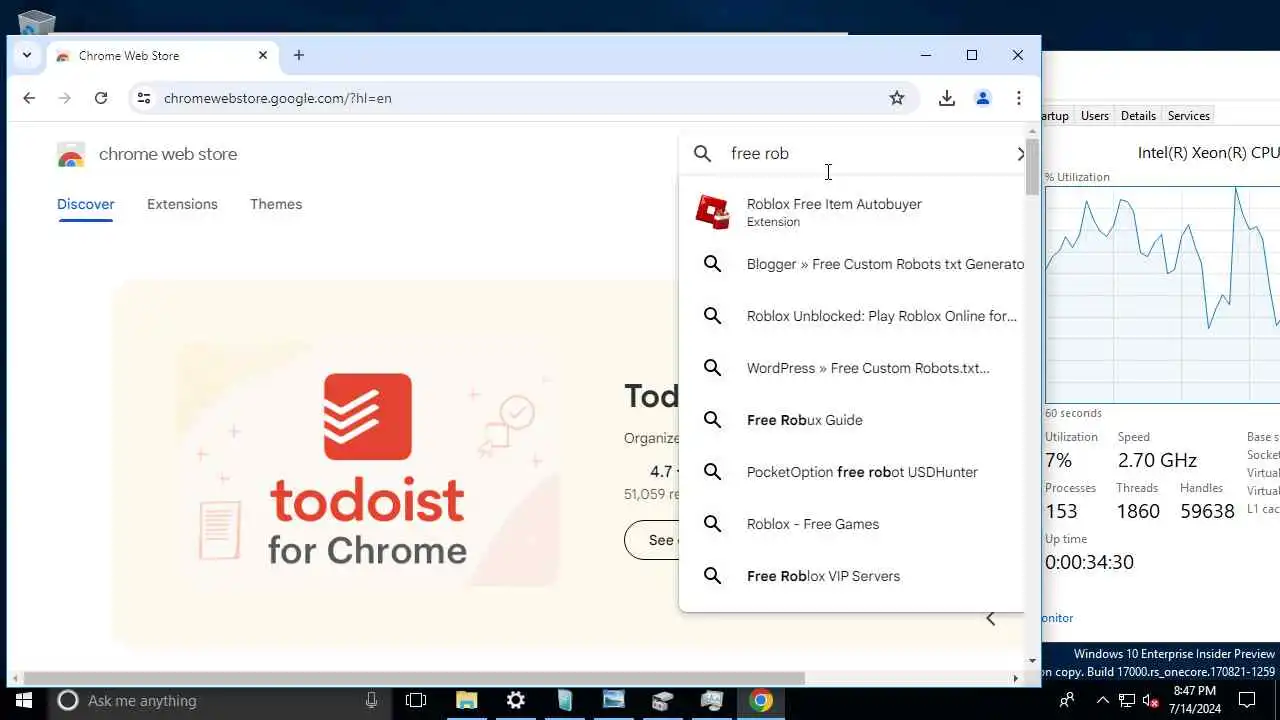
Task: Switch to the Discover tab
Action: tap(86, 204)
